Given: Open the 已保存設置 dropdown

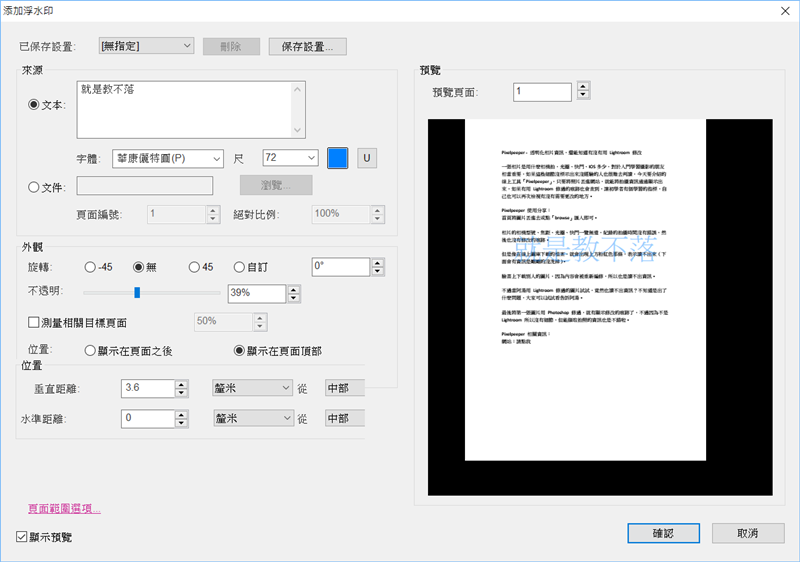Looking at the screenshot, I should (x=146, y=45).
